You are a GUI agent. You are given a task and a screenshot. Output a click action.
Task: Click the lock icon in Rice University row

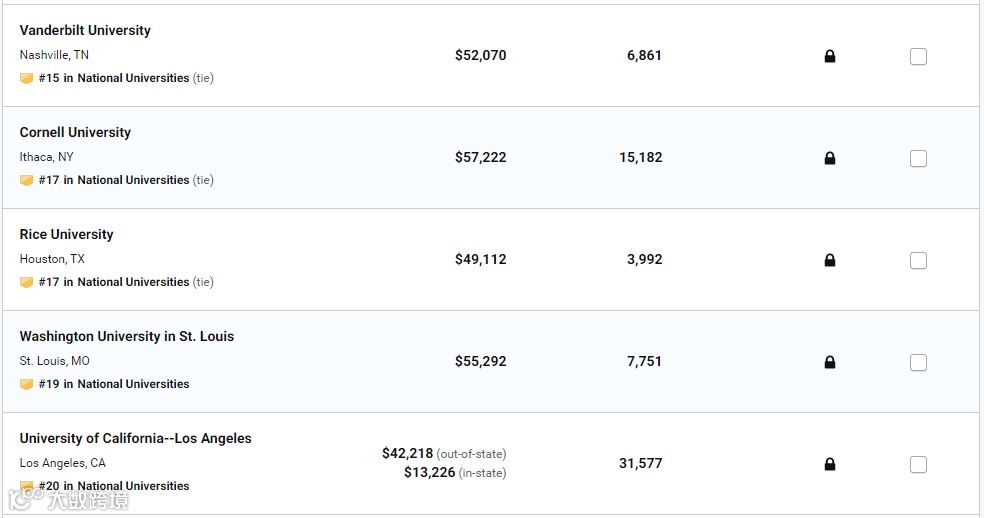pos(829,260)
